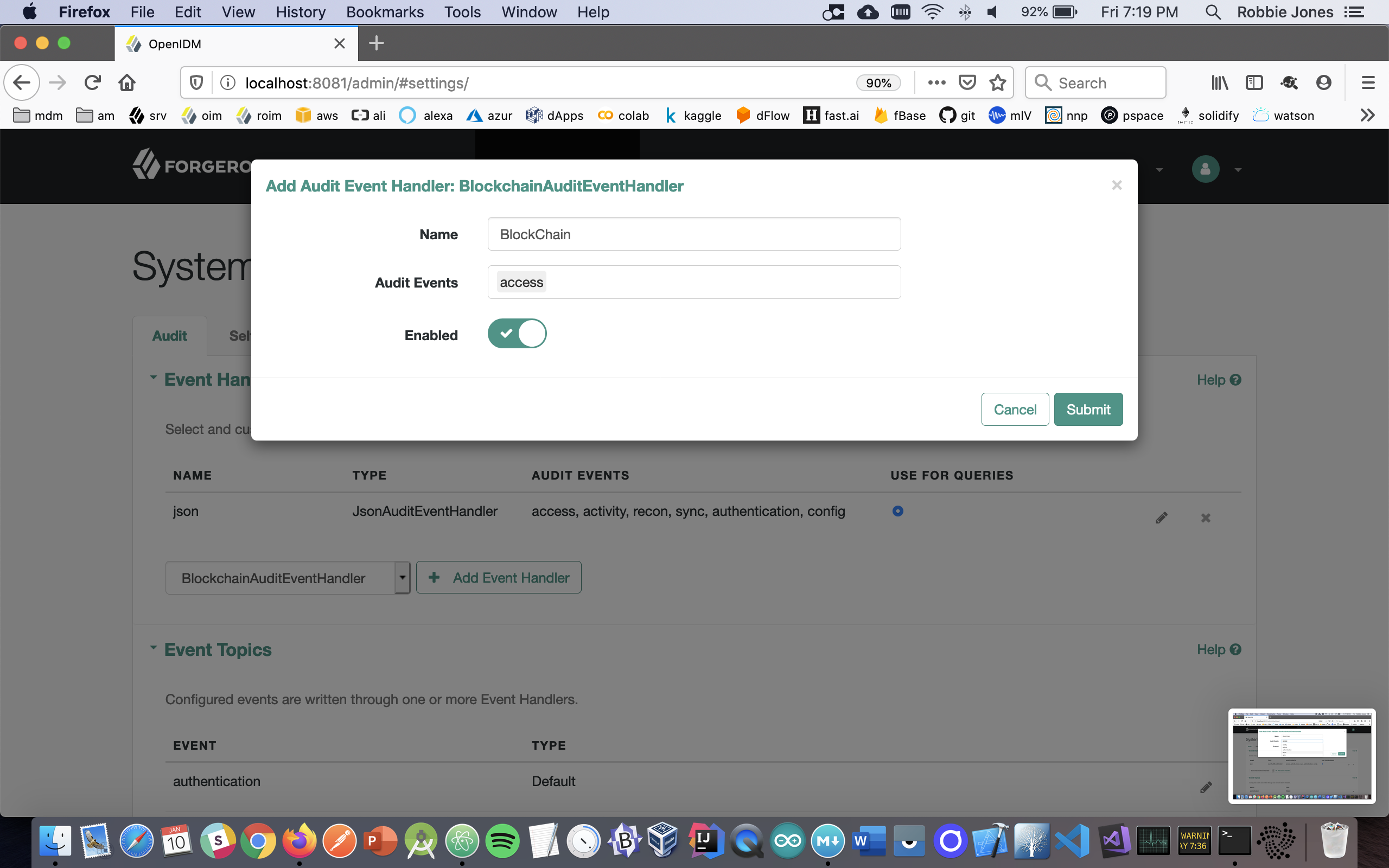Toggle the Enabled switch off
1389x868 pixels.
click(x=517, y=334)
